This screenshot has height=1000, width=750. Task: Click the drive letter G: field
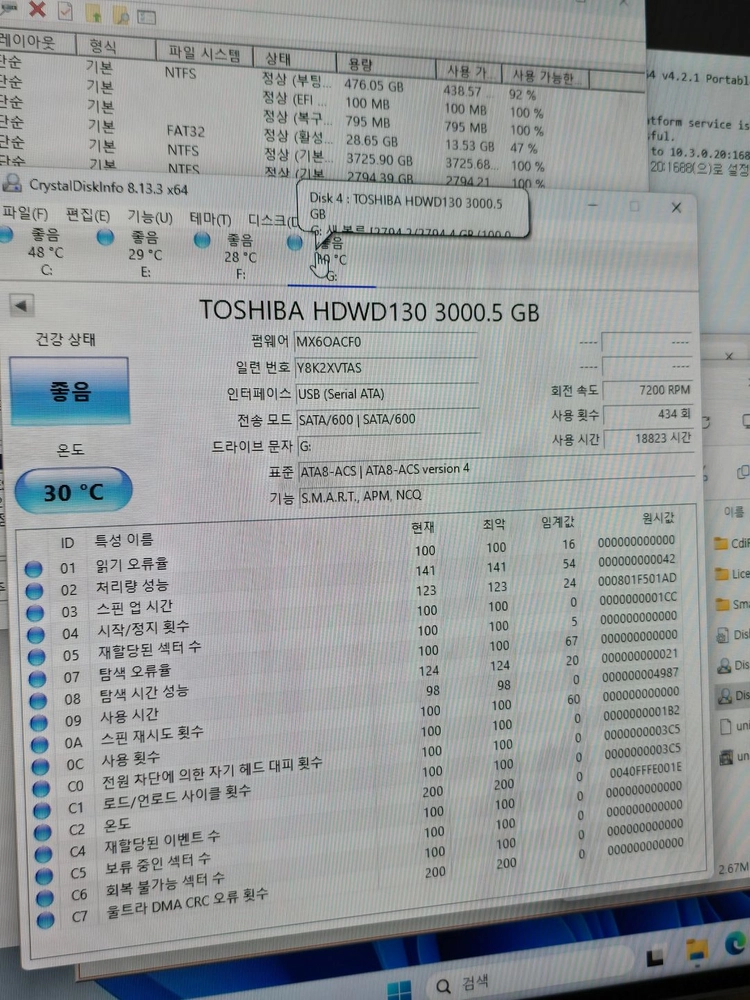point(389,445)
